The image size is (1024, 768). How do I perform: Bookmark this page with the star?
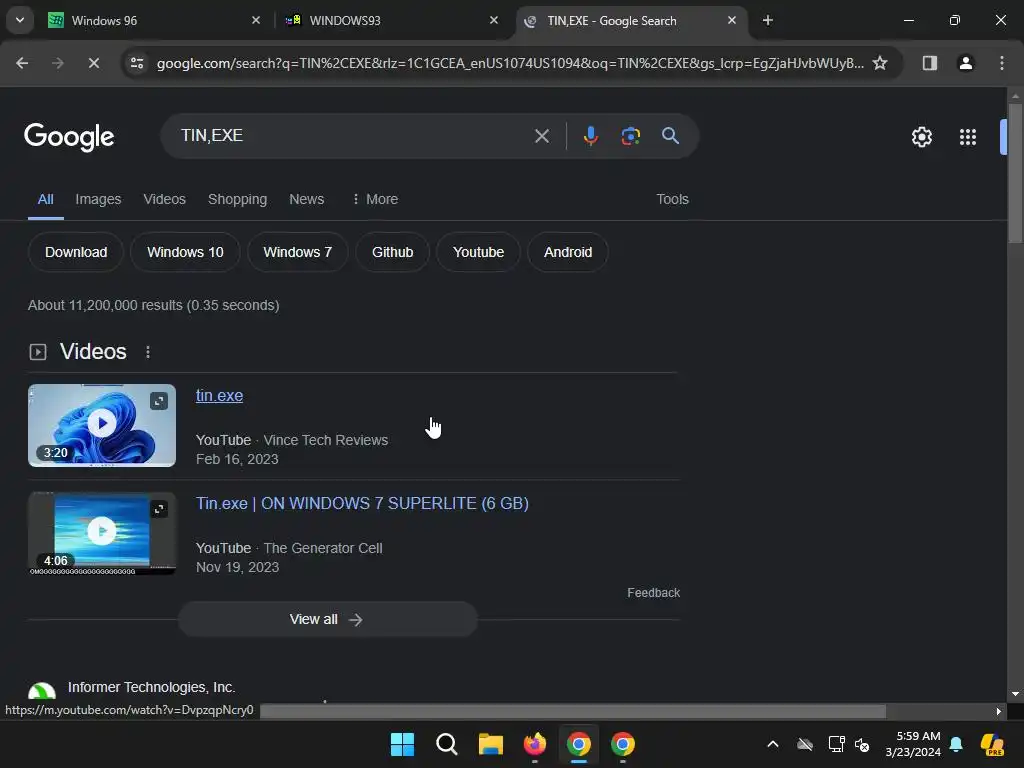coord(880,63)
